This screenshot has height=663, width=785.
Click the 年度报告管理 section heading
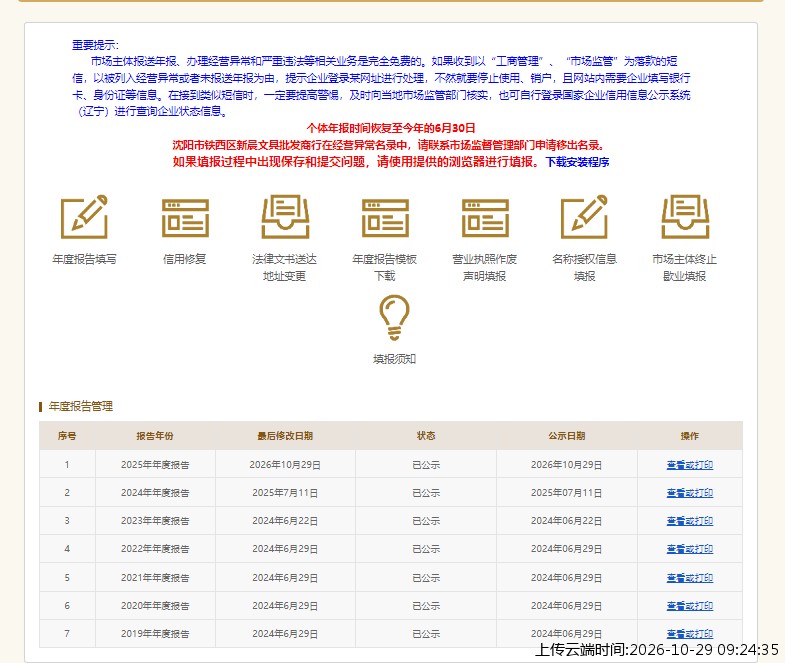click(81, 406)
